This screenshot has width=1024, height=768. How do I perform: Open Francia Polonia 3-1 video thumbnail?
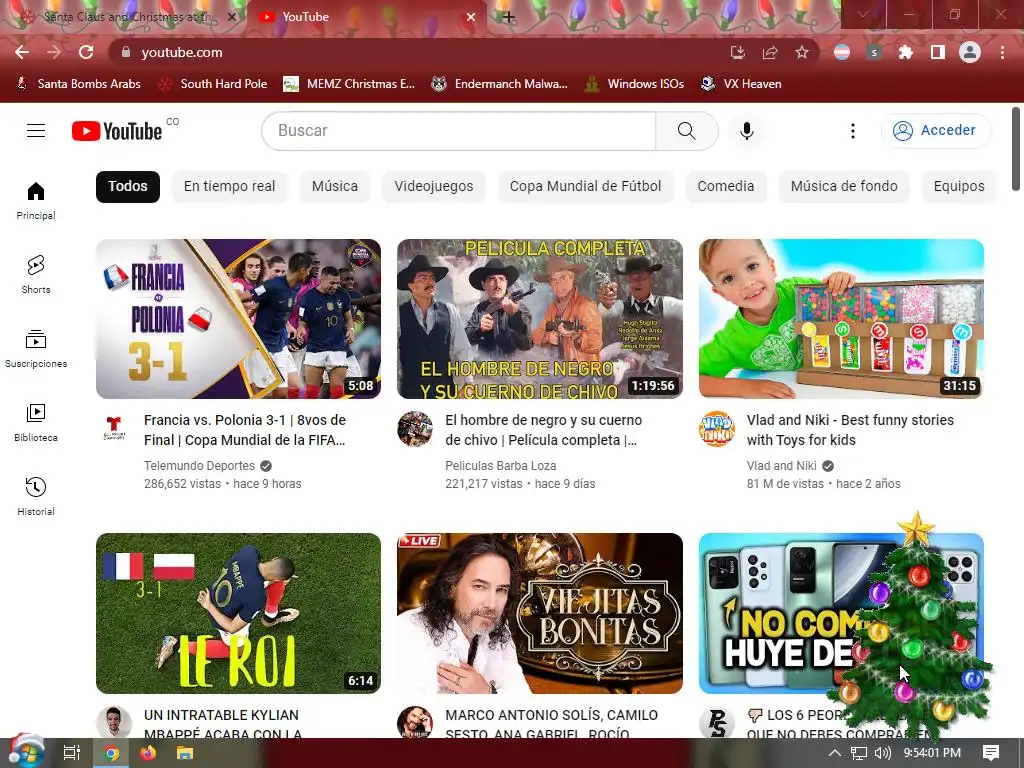tap(238, 319)
